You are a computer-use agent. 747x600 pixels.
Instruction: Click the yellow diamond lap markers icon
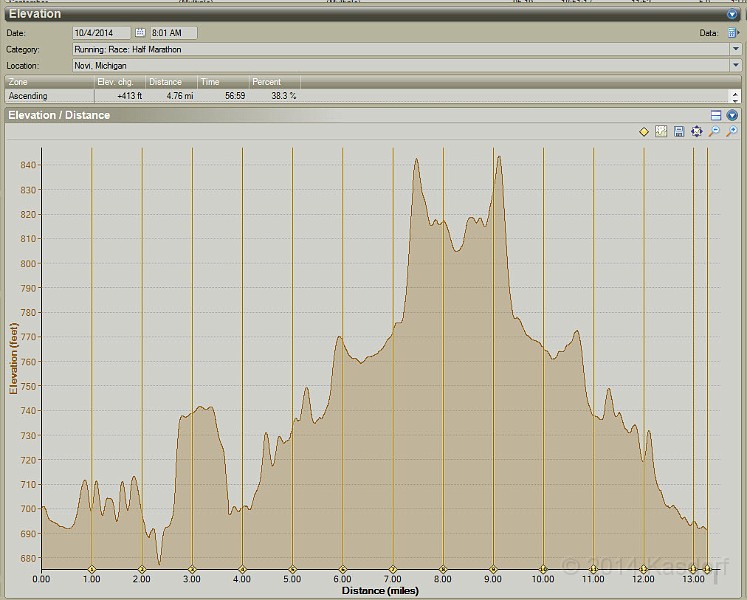(644, 132)
